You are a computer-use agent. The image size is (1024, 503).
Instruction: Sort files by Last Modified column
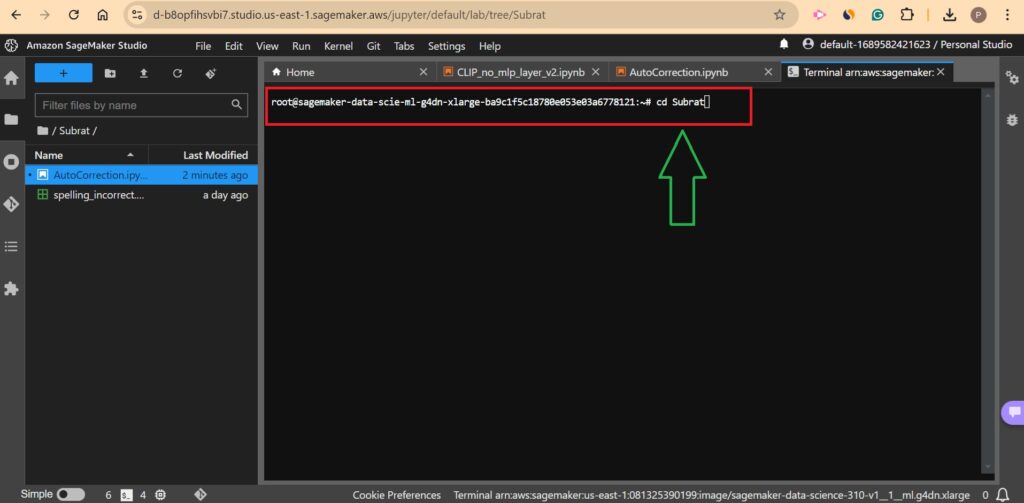pos(215,155)
